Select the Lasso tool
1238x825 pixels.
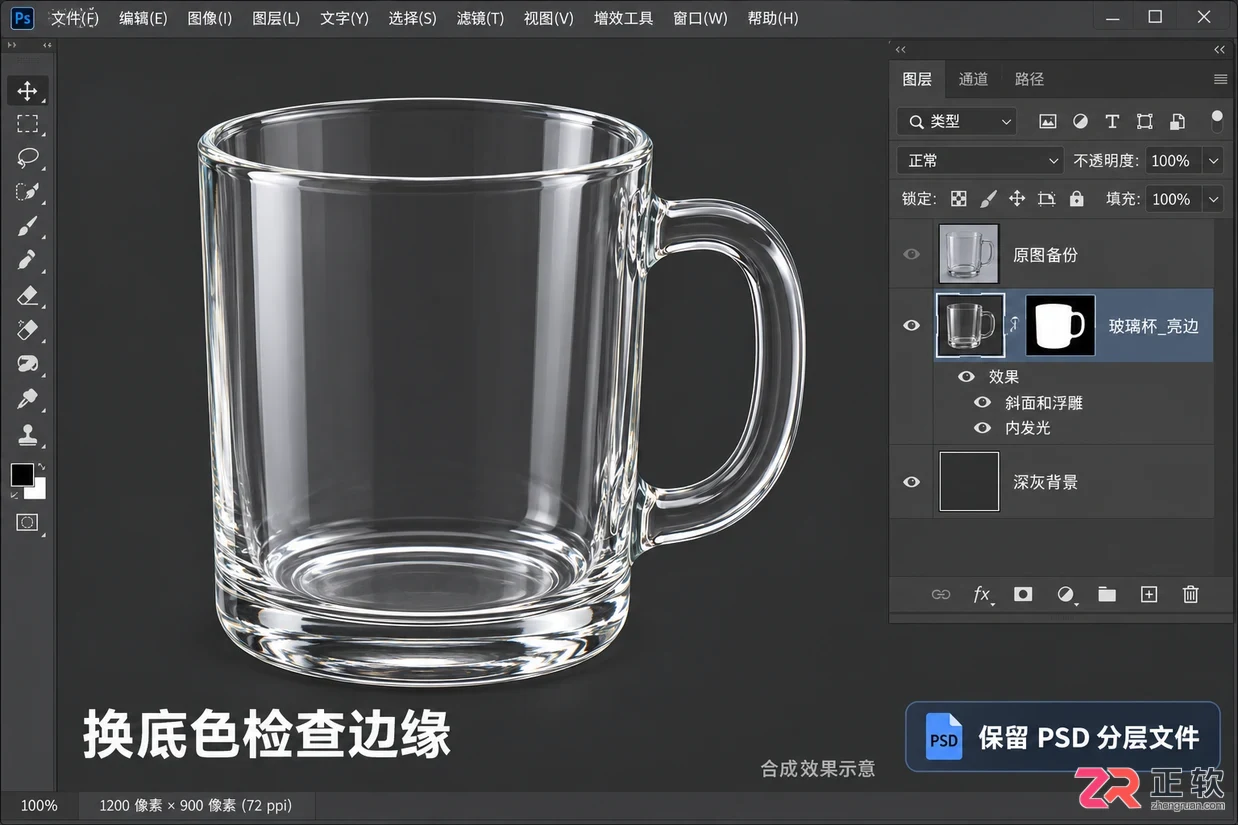coord(27,158)
